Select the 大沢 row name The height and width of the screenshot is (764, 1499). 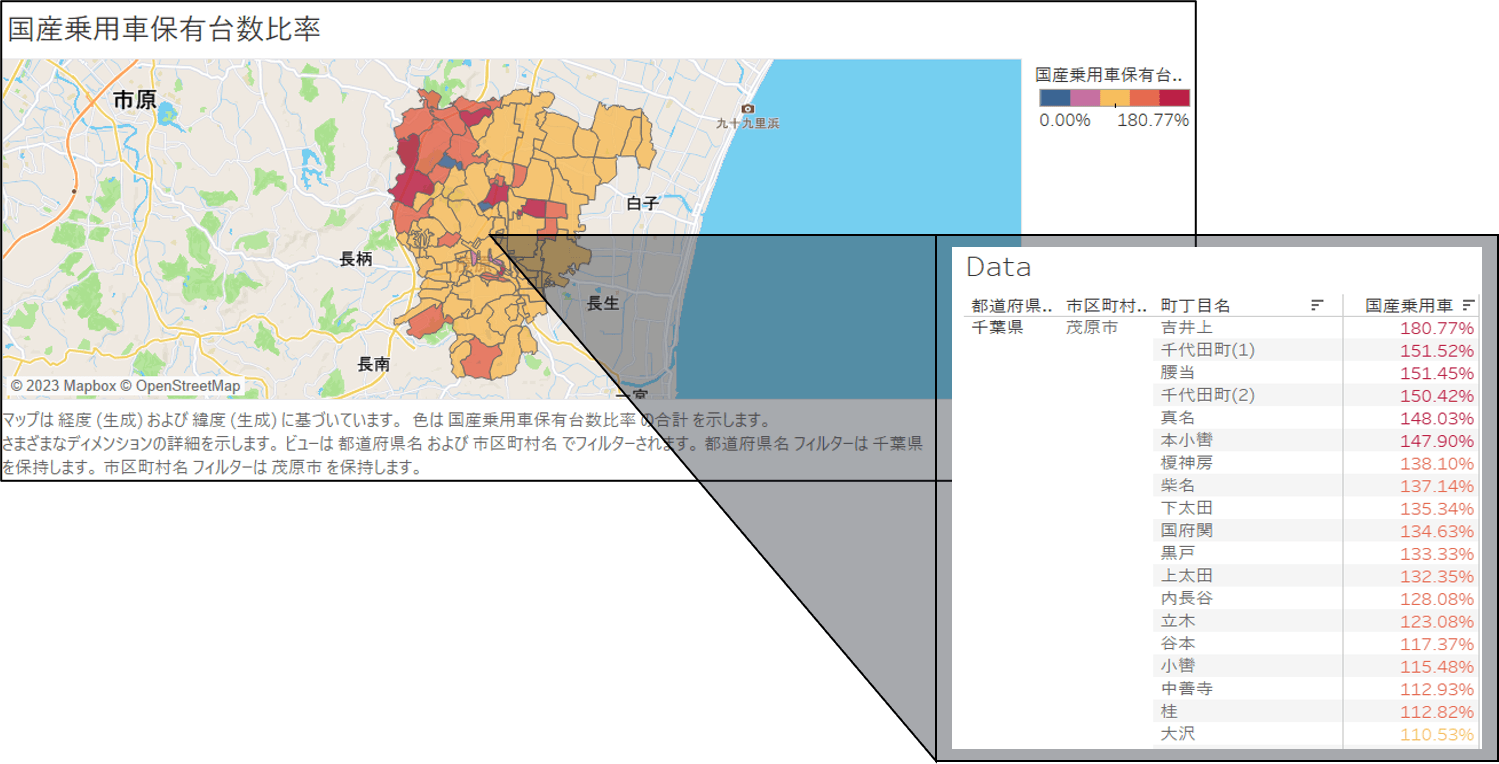[1177, 734]
